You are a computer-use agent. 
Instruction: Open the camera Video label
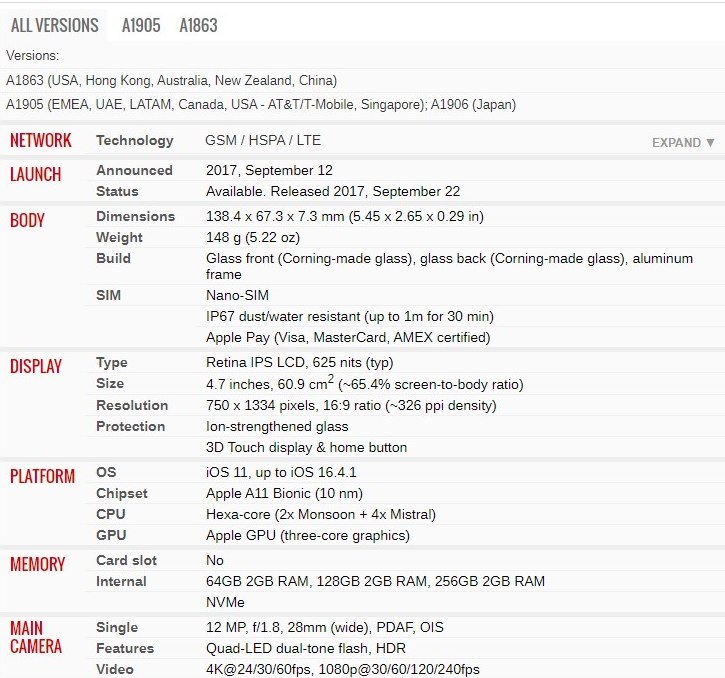click(x=115, y=669)
